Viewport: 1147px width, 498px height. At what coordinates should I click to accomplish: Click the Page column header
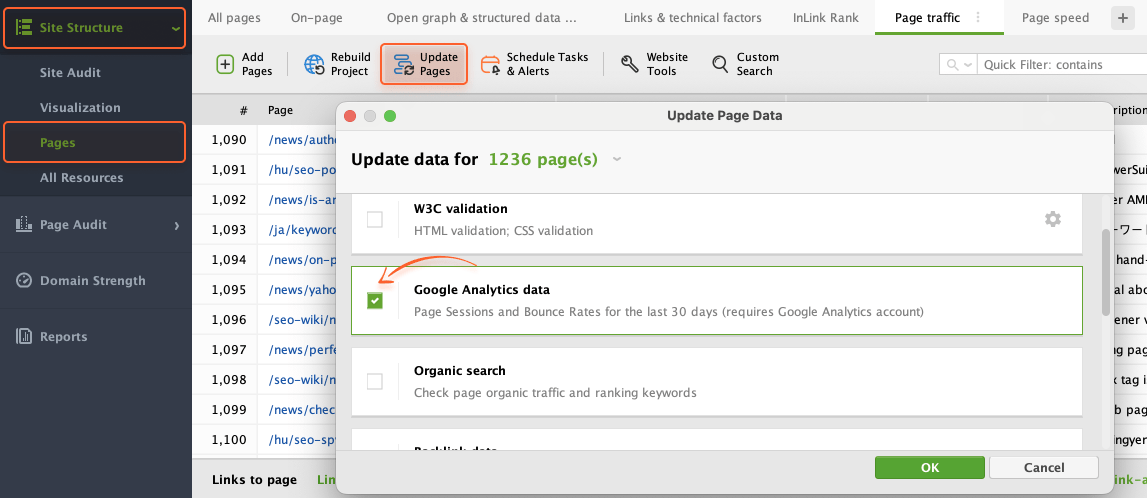[x=280, y=110]
